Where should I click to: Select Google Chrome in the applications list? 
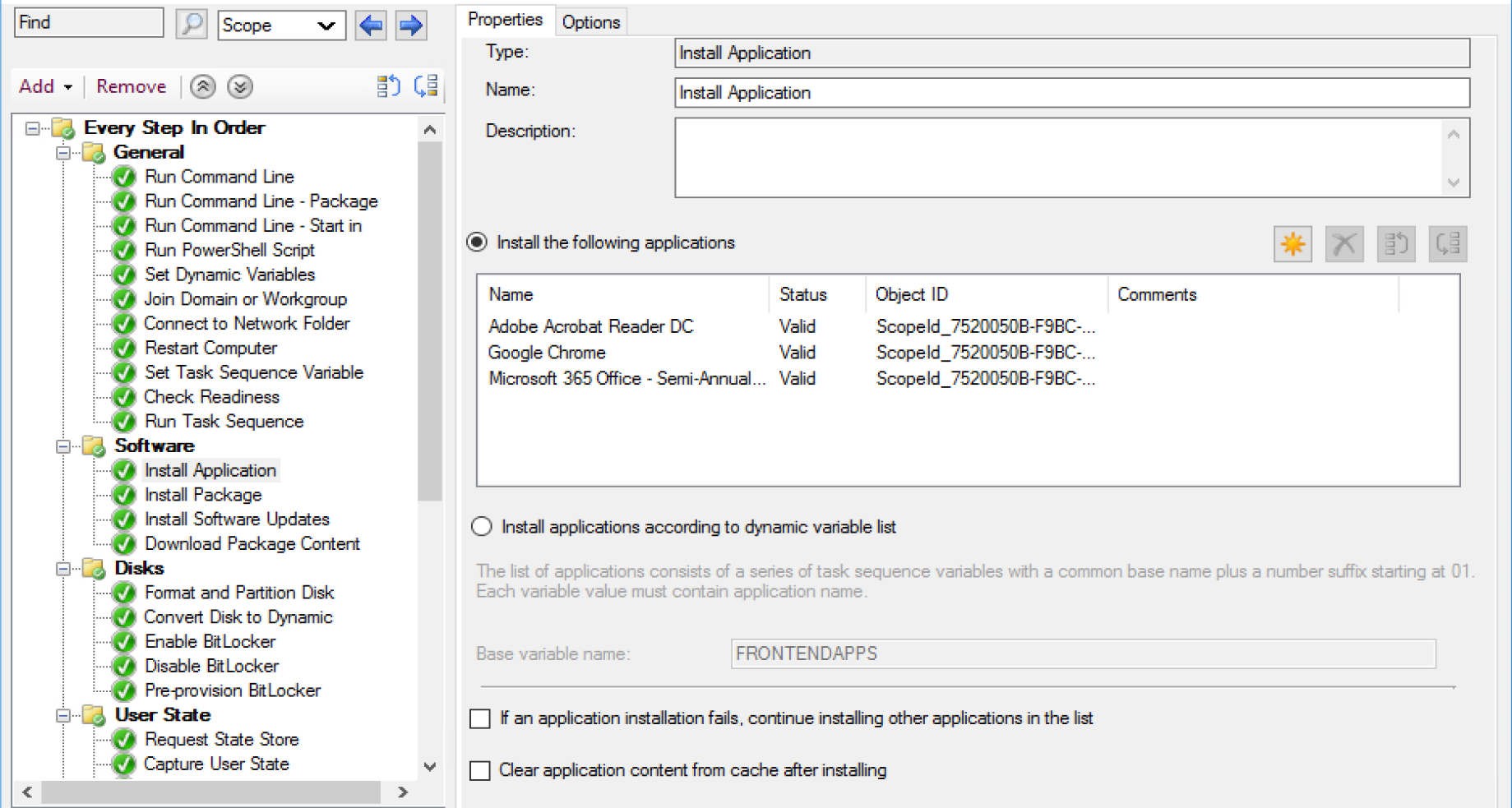(547, 353)
